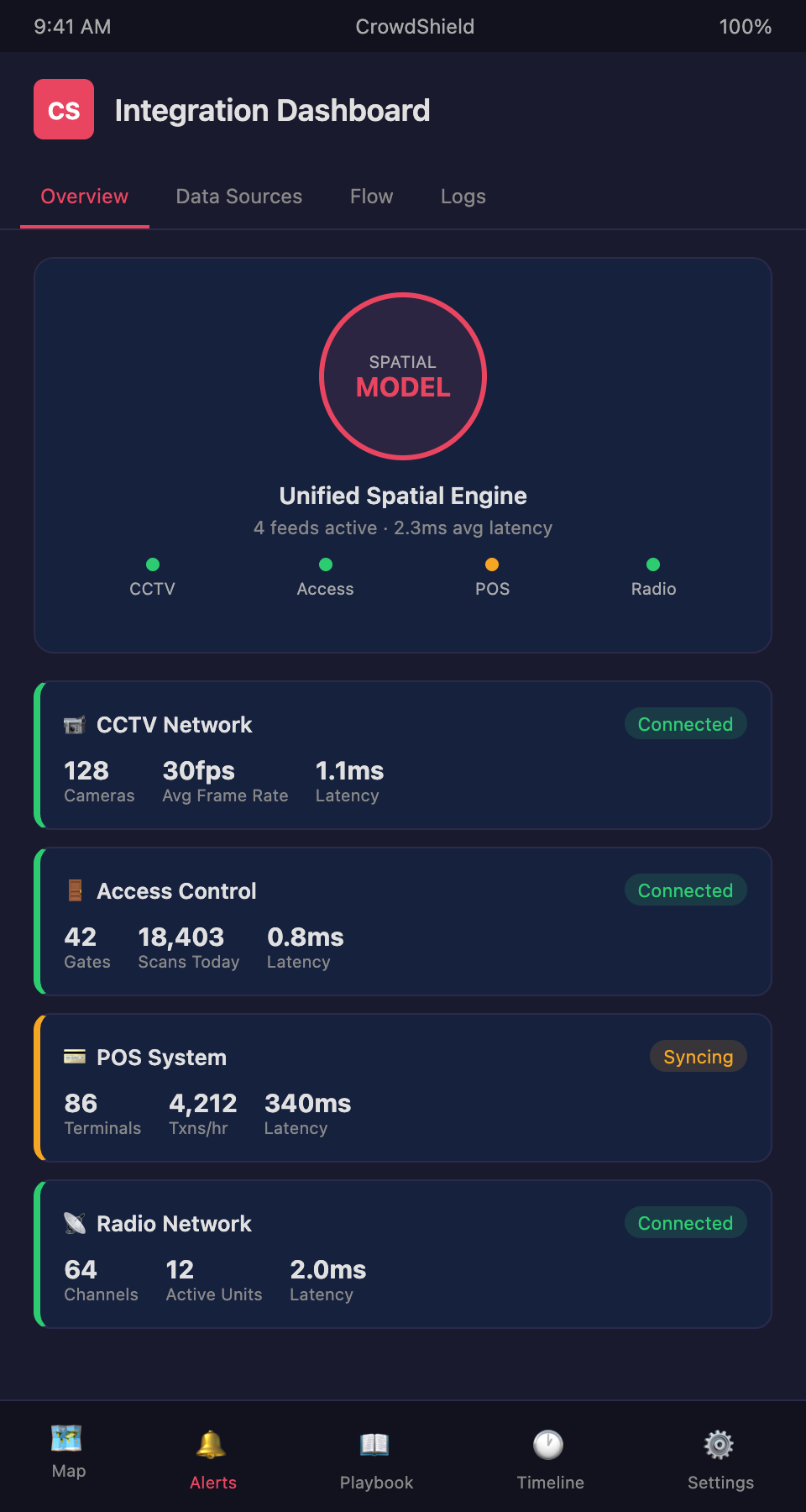Click the POS System card icon
806x1512 pixels.
[75, 1057]
